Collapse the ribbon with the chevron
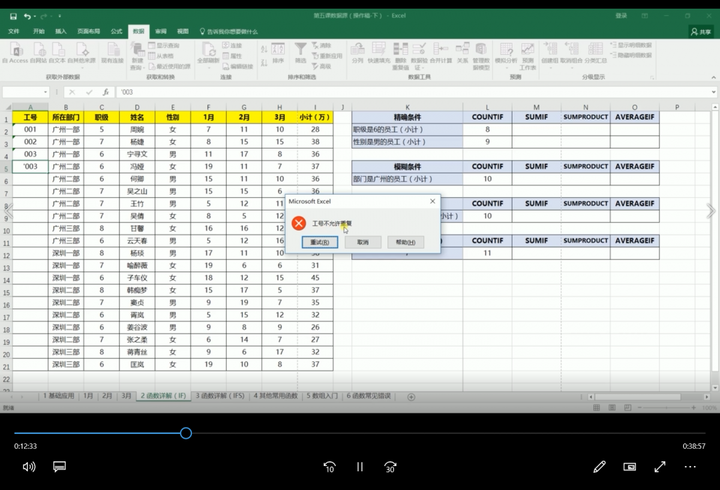The height and width of the screenshot is (490, 720). tap(714, 77)
